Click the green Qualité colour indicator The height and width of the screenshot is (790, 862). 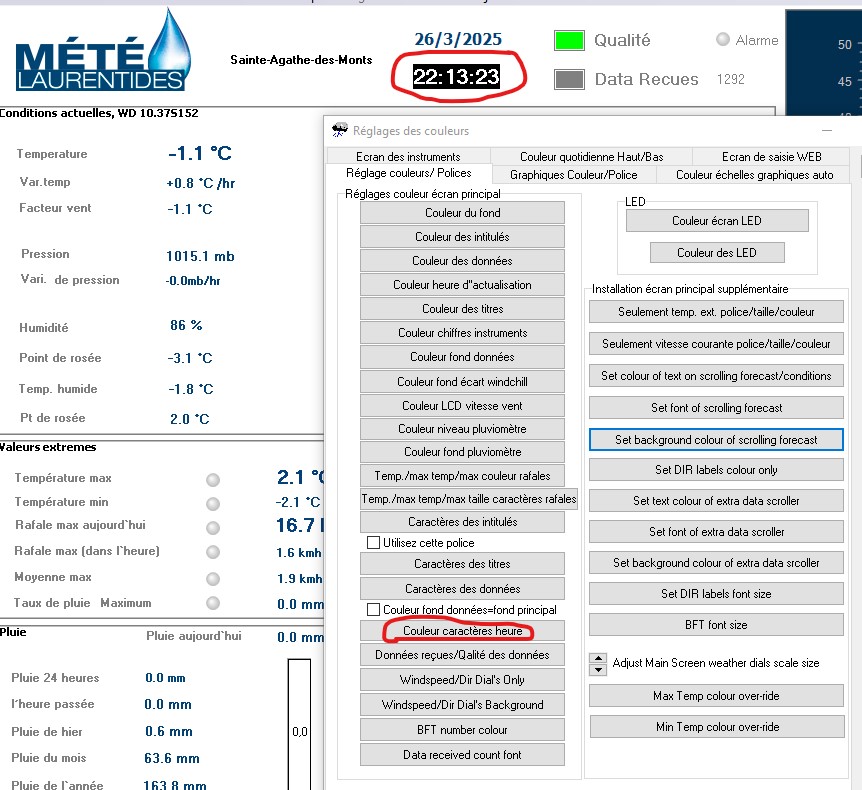[x=569, y=41]
